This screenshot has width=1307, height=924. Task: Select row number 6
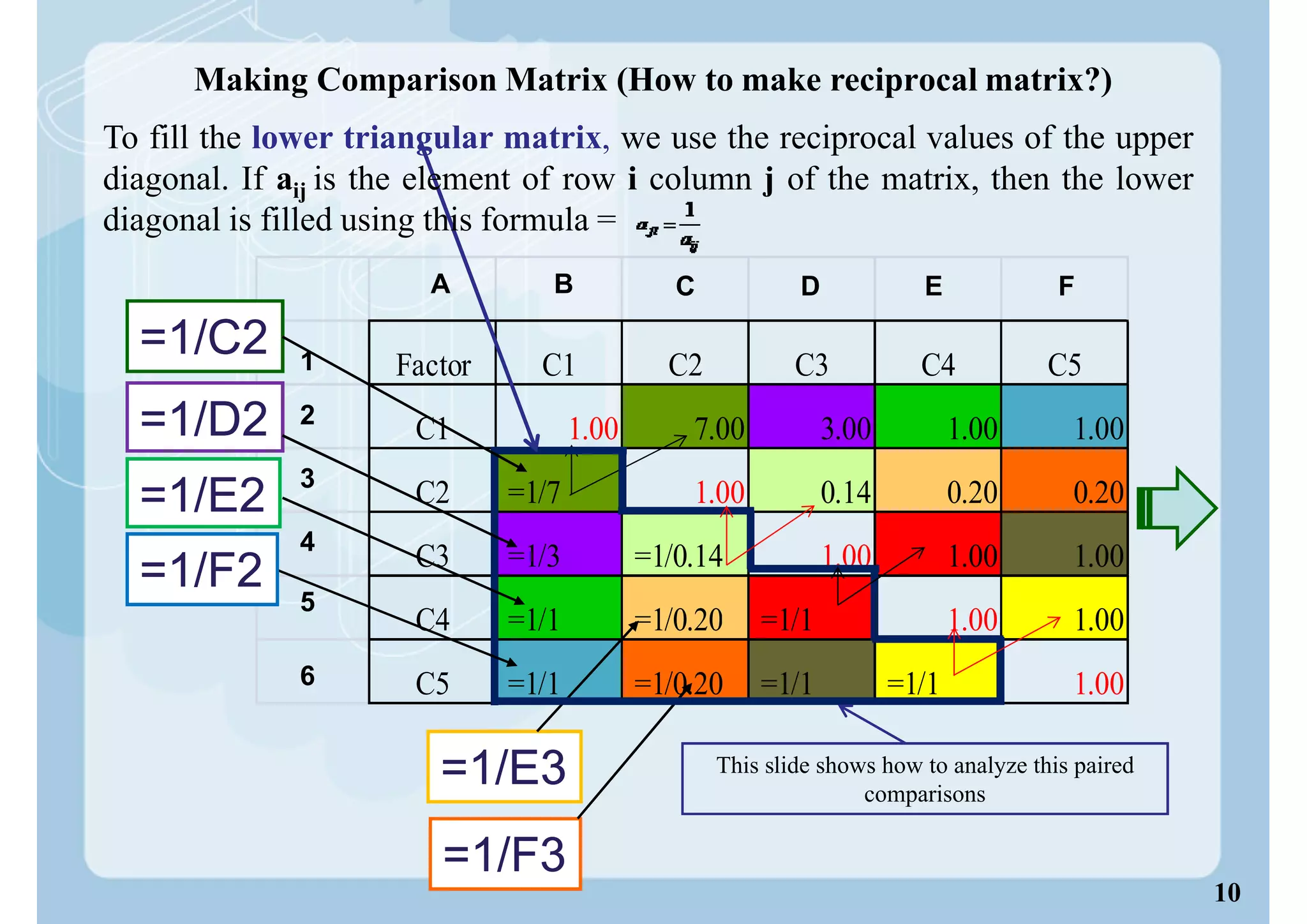click(308, 676)
